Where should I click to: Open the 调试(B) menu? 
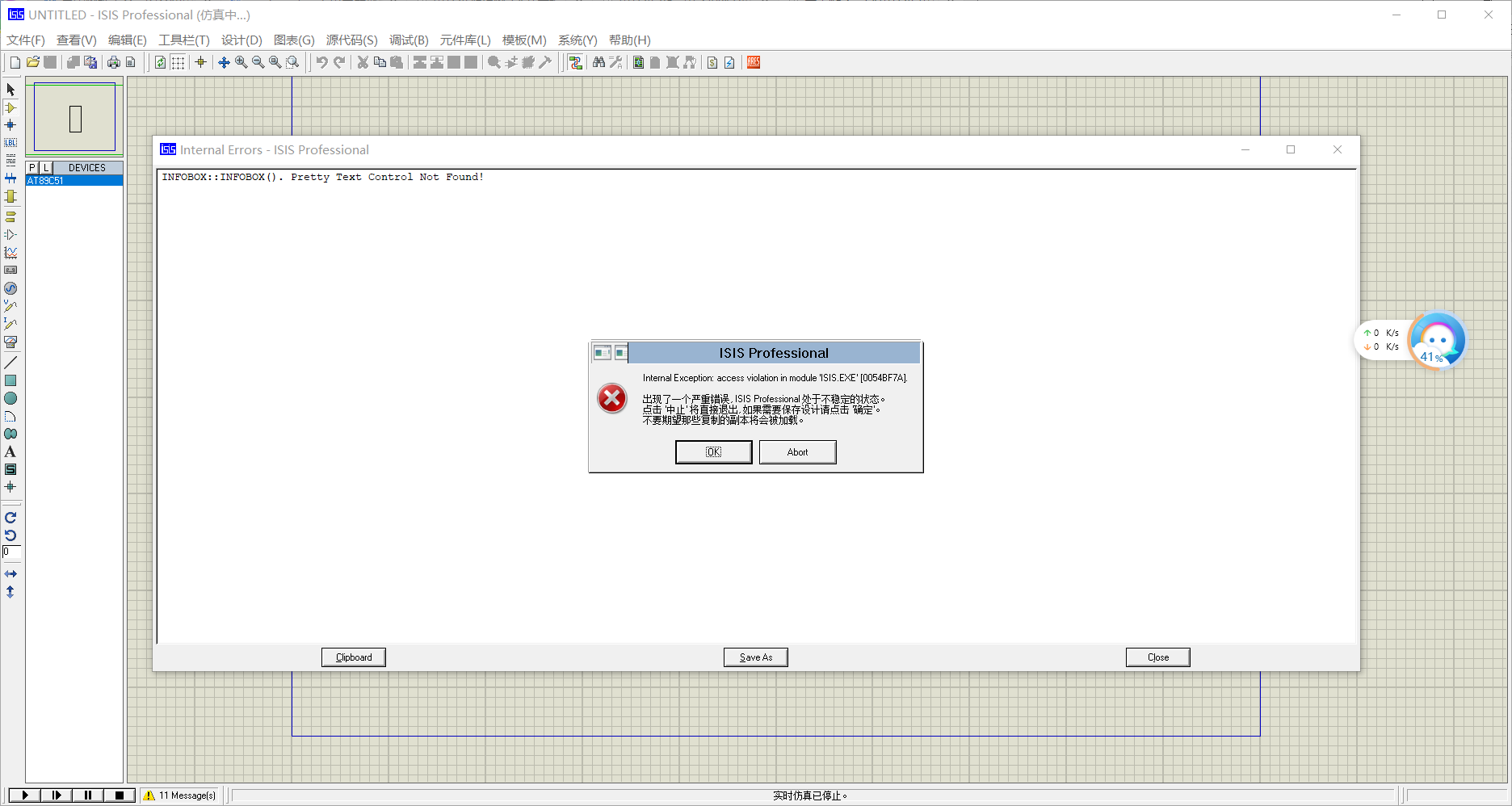click(409, 40)
